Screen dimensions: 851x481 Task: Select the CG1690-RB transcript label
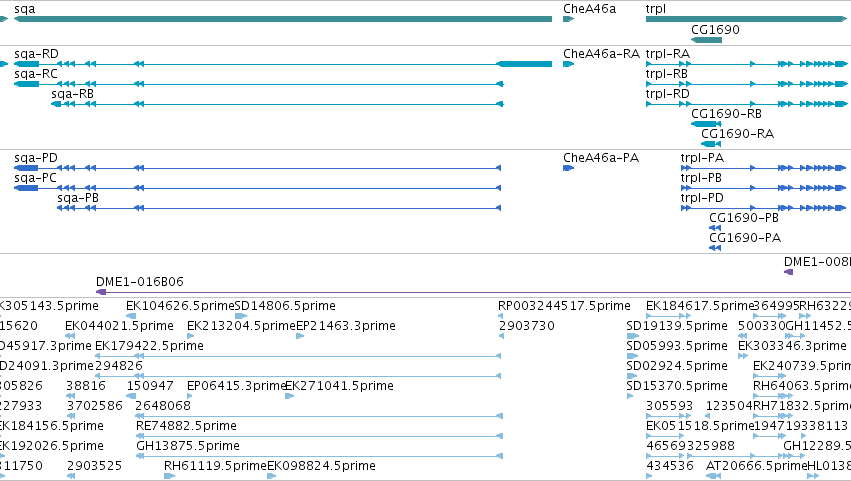tap(726, 114)
